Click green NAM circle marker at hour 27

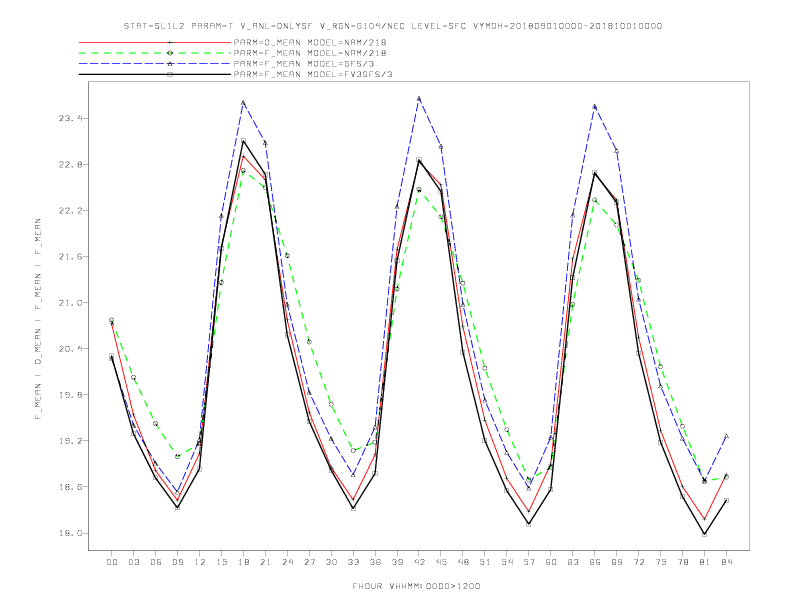(x=309, y=342)
